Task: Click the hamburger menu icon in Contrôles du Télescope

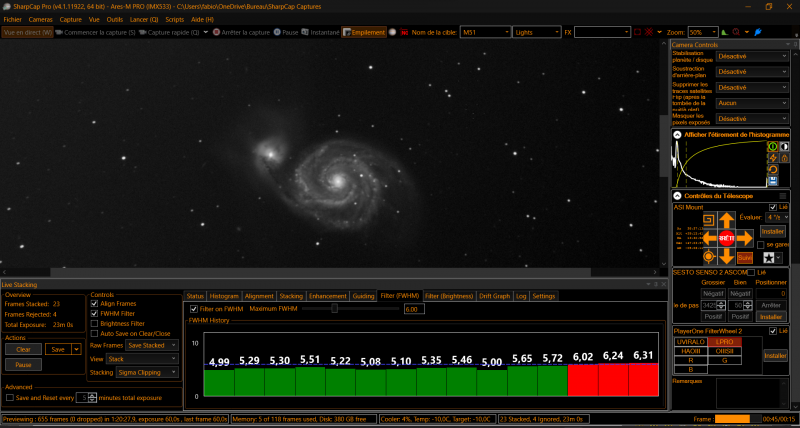Action: click(783, 196)
